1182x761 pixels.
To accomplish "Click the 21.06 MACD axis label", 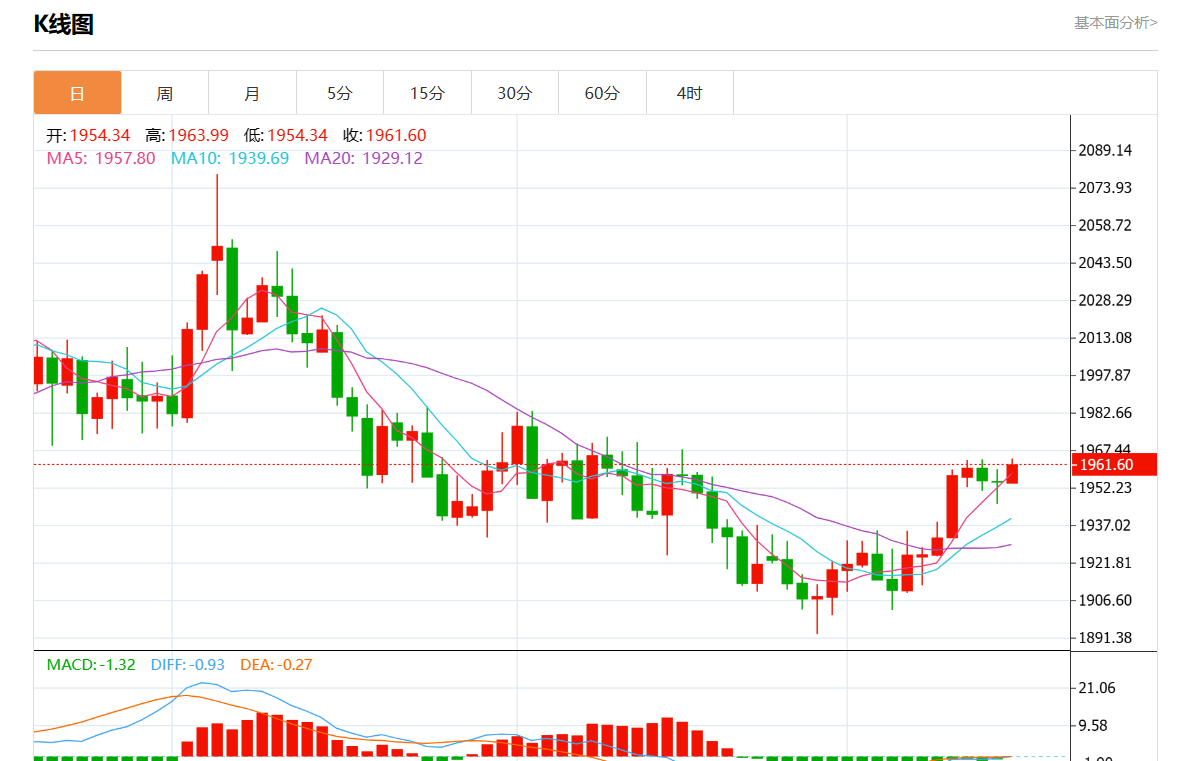I will pos(1097,688).
